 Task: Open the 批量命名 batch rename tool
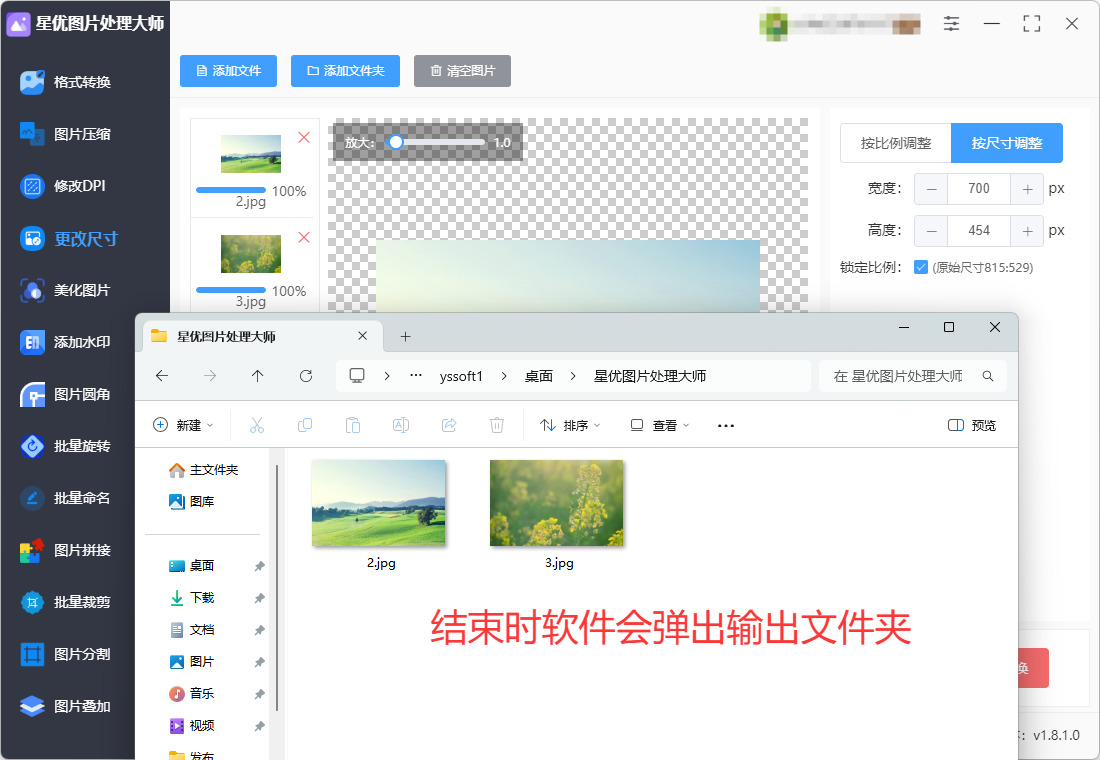pos(66,498)
